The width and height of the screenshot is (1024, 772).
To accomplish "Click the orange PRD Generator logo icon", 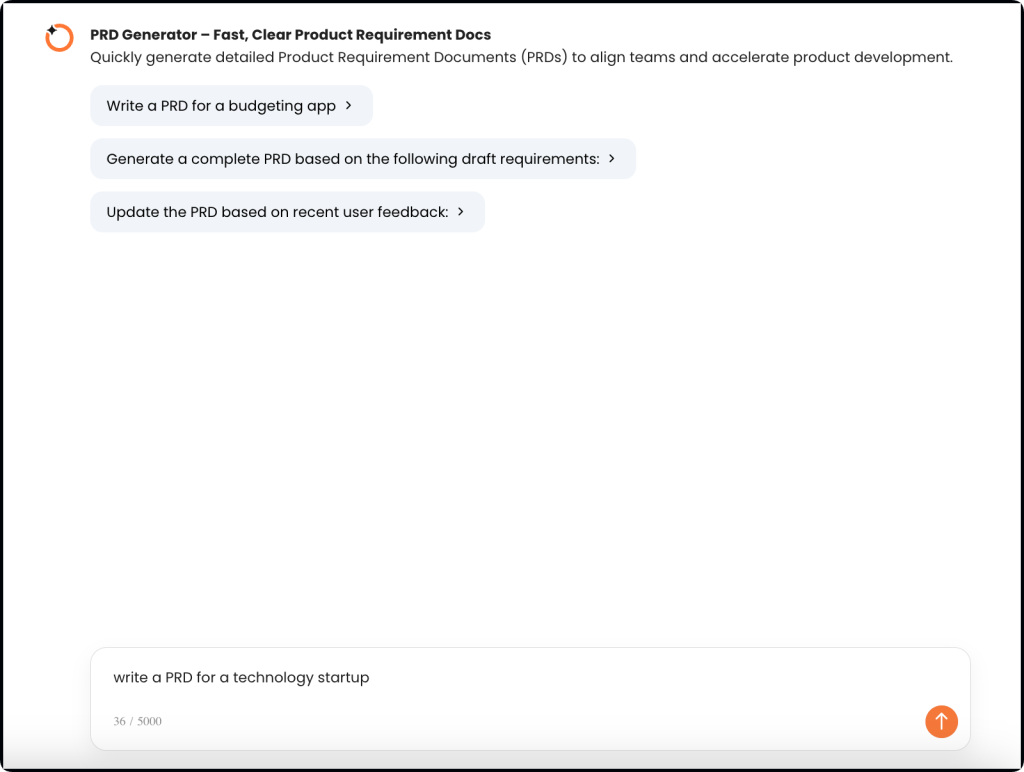I will (59, 38).
